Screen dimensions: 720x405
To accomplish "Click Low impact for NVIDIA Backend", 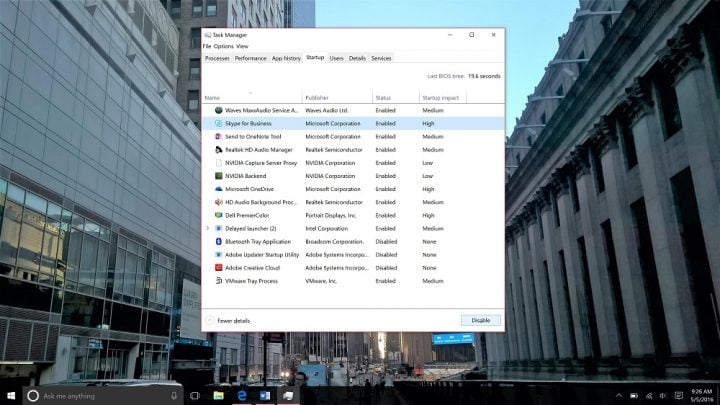I will 428,176.
